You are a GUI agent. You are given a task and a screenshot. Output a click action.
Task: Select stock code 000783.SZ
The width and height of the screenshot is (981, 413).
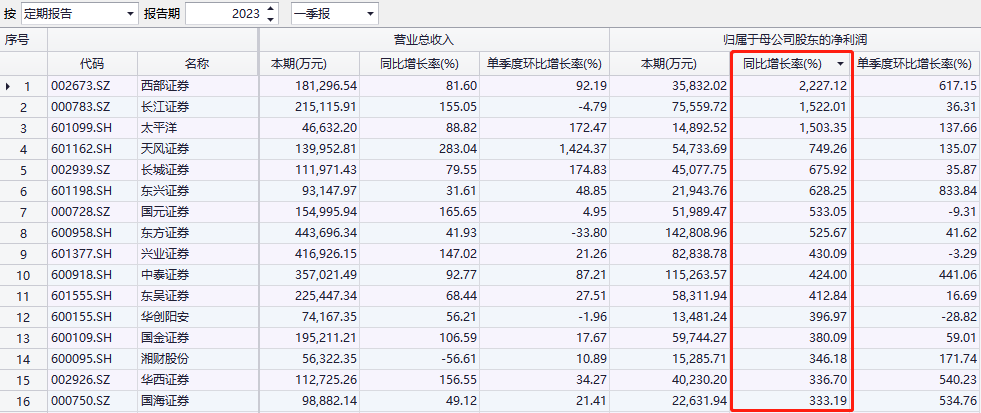point(79,107)
